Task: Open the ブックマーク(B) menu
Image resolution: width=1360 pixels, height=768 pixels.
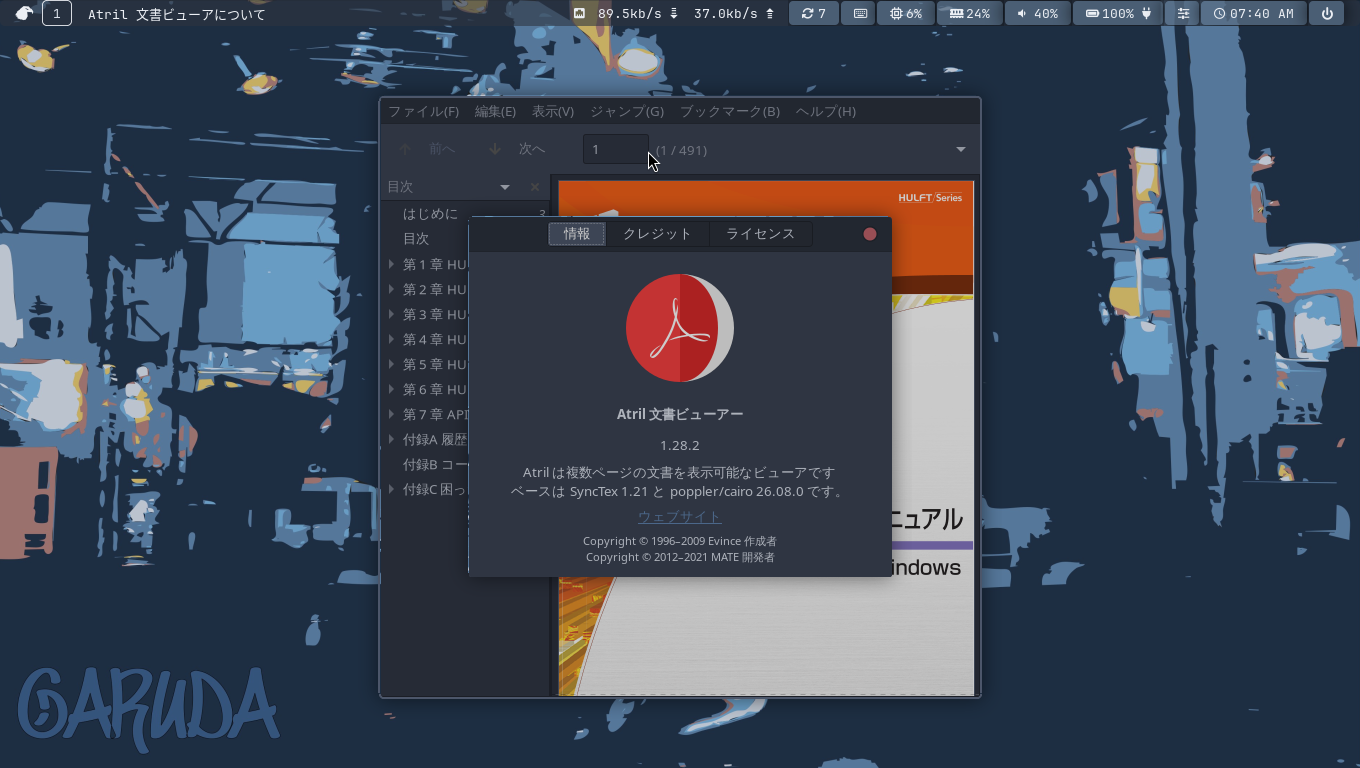Action: pos(730,111)
